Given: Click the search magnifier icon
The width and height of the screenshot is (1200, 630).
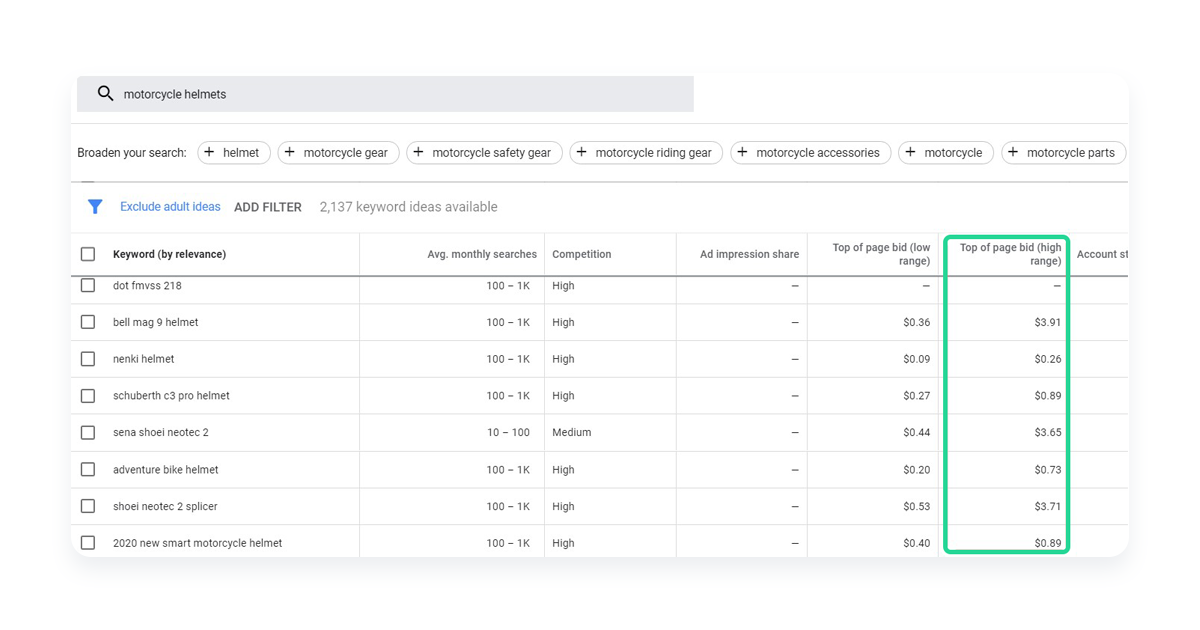Looking at the screenshot, I should (105, 94).
